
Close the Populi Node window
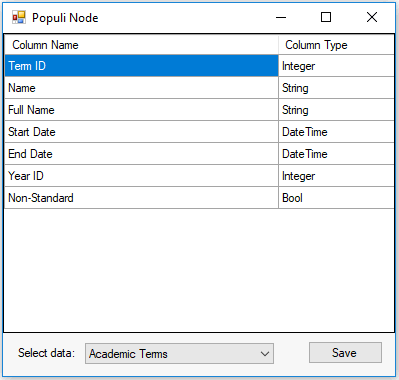(x=372, y=17)
